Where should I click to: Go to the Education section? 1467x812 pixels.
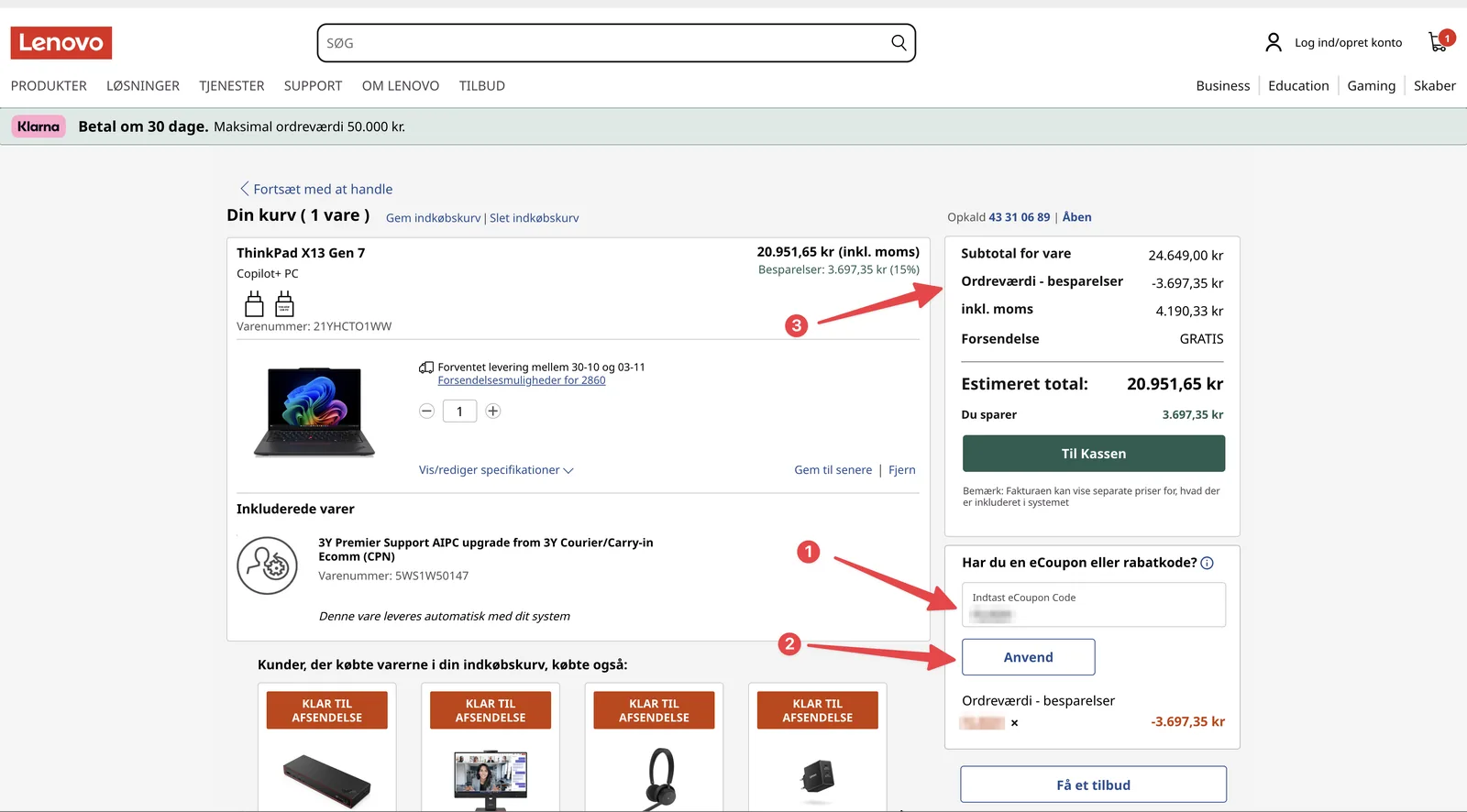[x=1298, y=86]
